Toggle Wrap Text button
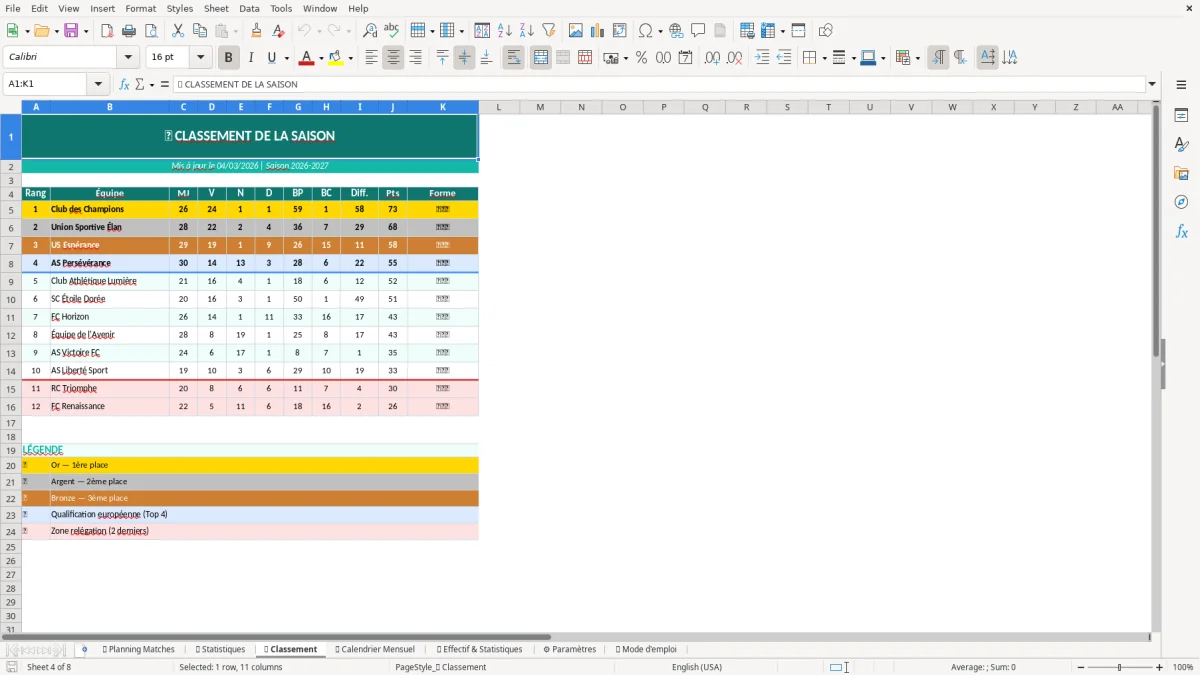This screenshot has width=1200, height=675. pyautogui.click(x=513, y=58)
